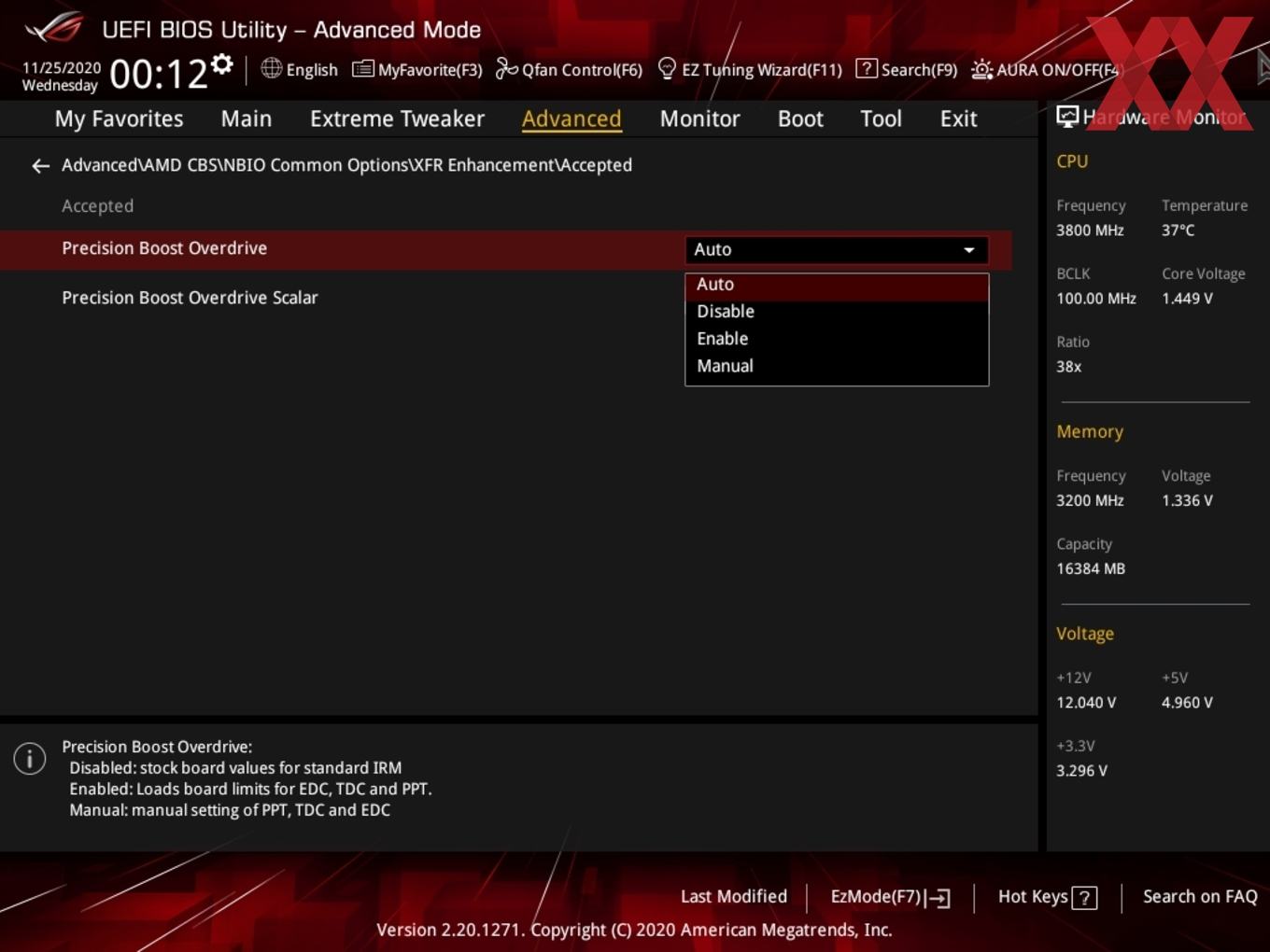This screenshot has height=952, width=1270.
Task: Click the Version 2.20.1271 copyright line
Action: (634, 931)
